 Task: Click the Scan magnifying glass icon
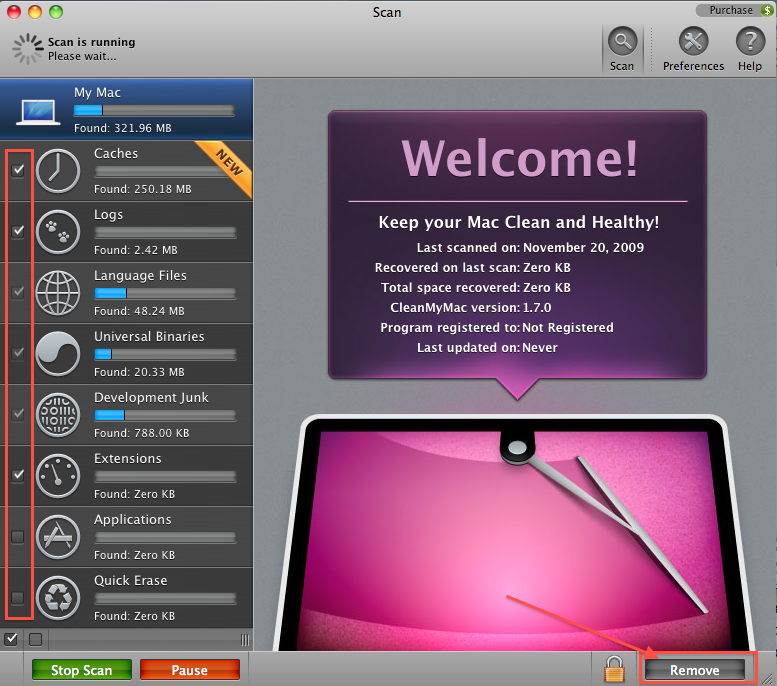pos(622,43)
